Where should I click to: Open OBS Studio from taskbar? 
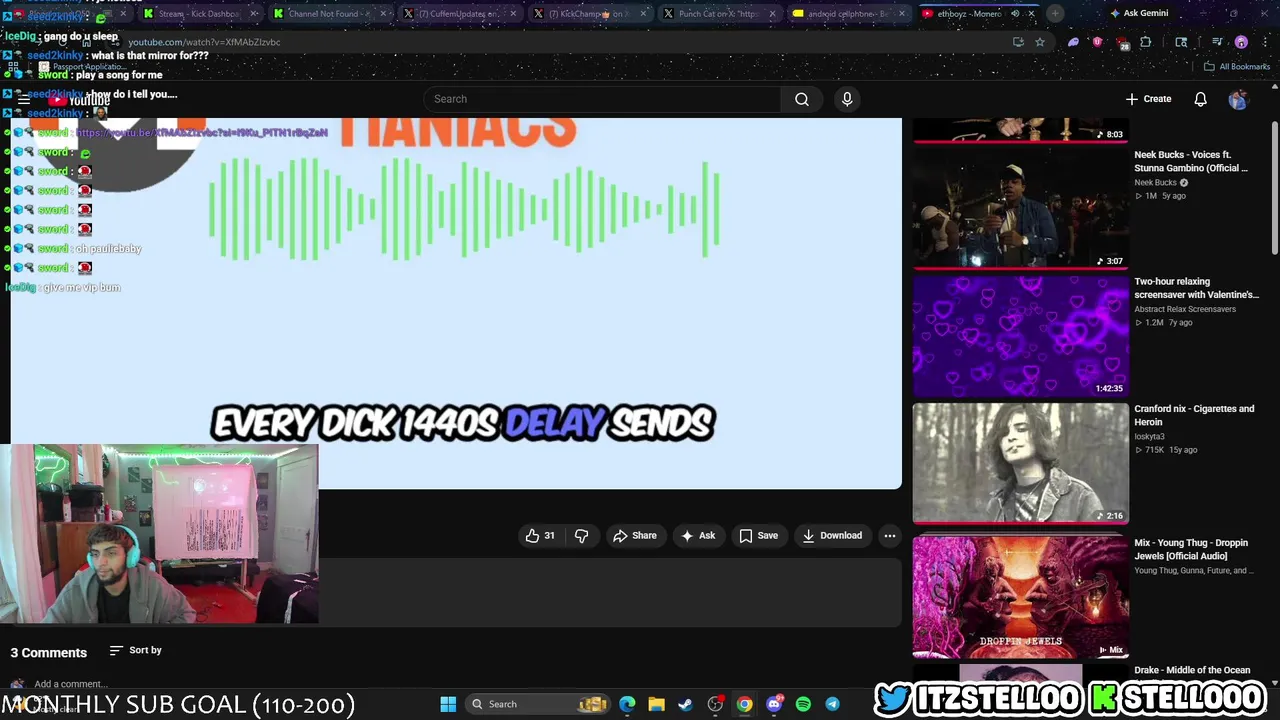click(715, 704)
